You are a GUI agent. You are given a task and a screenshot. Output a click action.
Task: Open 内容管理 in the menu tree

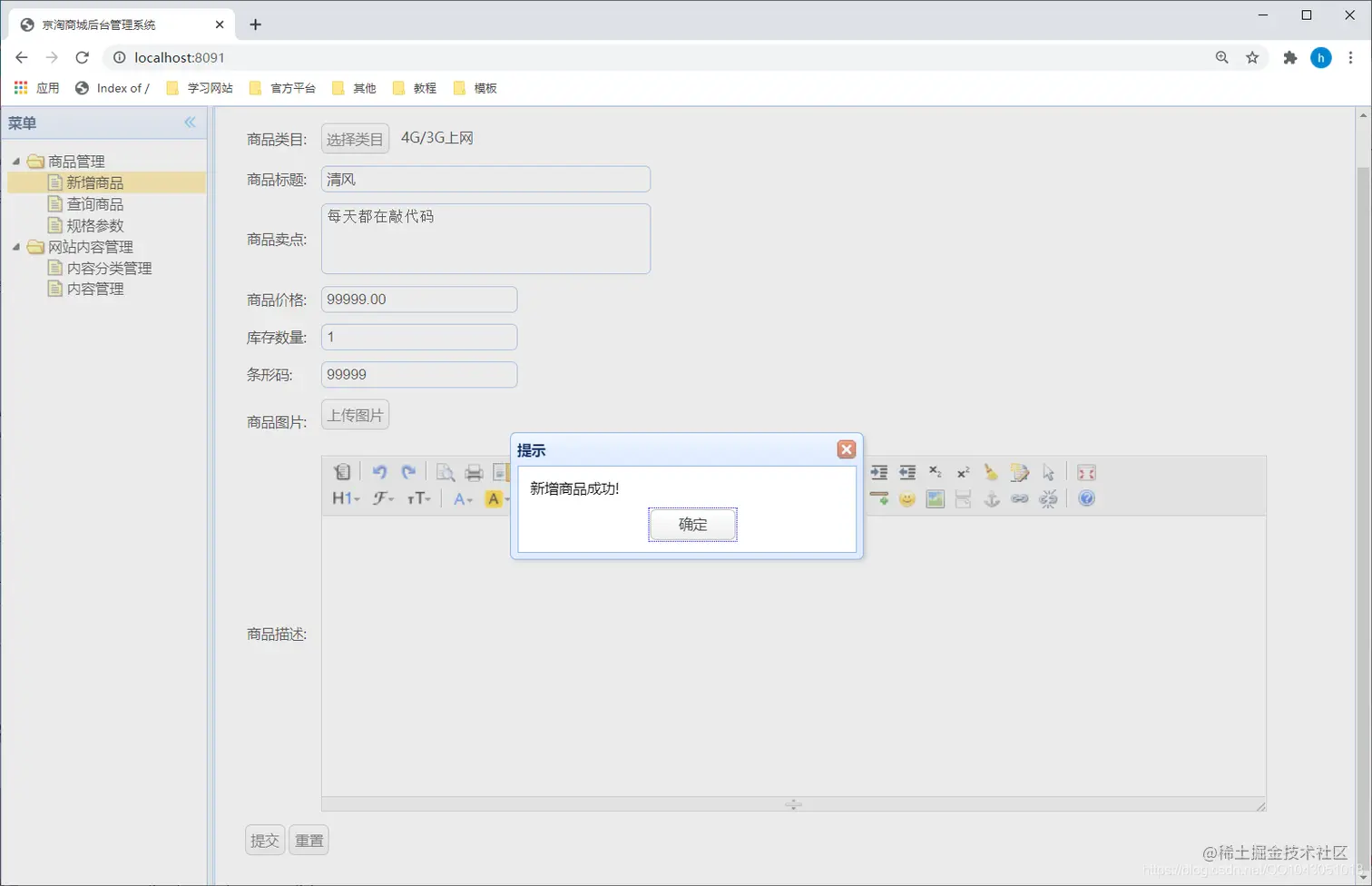95,289
